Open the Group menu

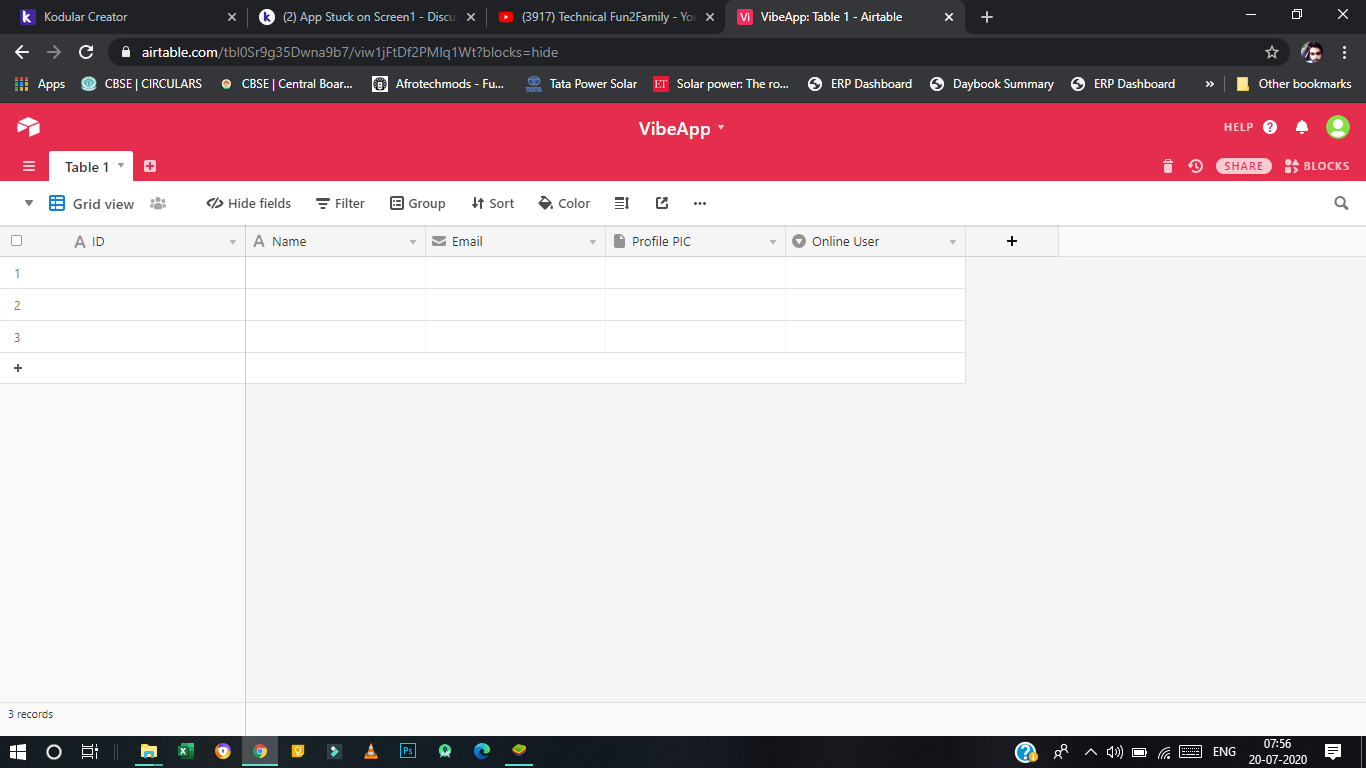pyautogui.click(x=418, y=203)
